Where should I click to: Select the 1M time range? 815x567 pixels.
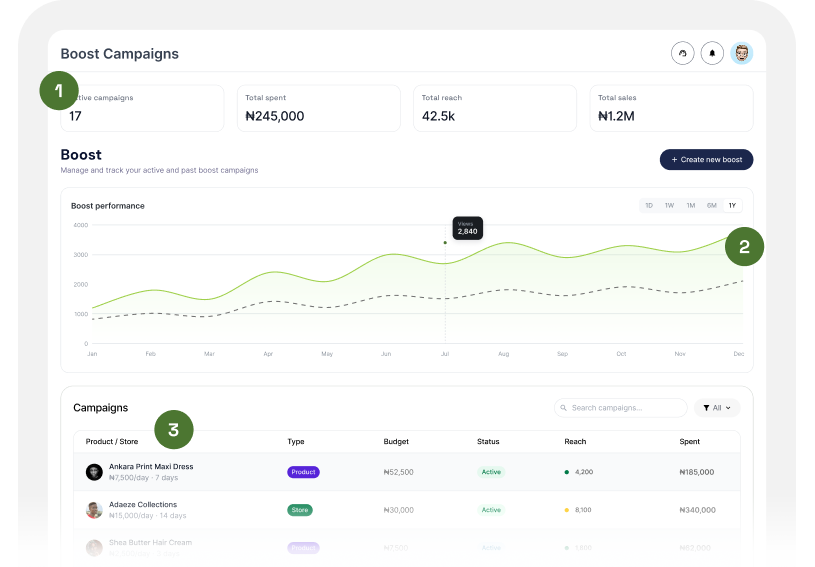click(x=690, y=205)
